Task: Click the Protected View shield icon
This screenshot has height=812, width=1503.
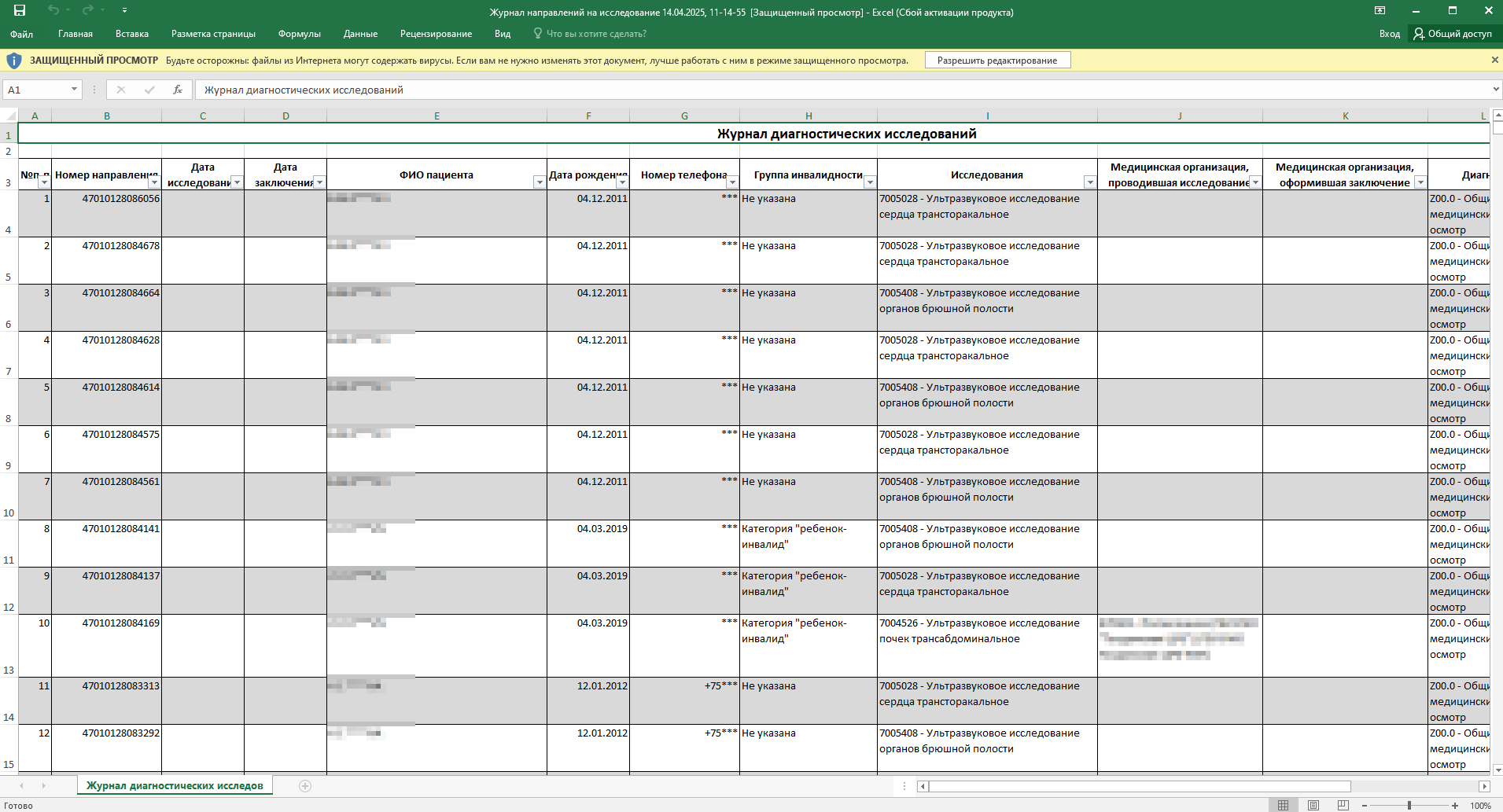Action: click(x=13, y=61)
